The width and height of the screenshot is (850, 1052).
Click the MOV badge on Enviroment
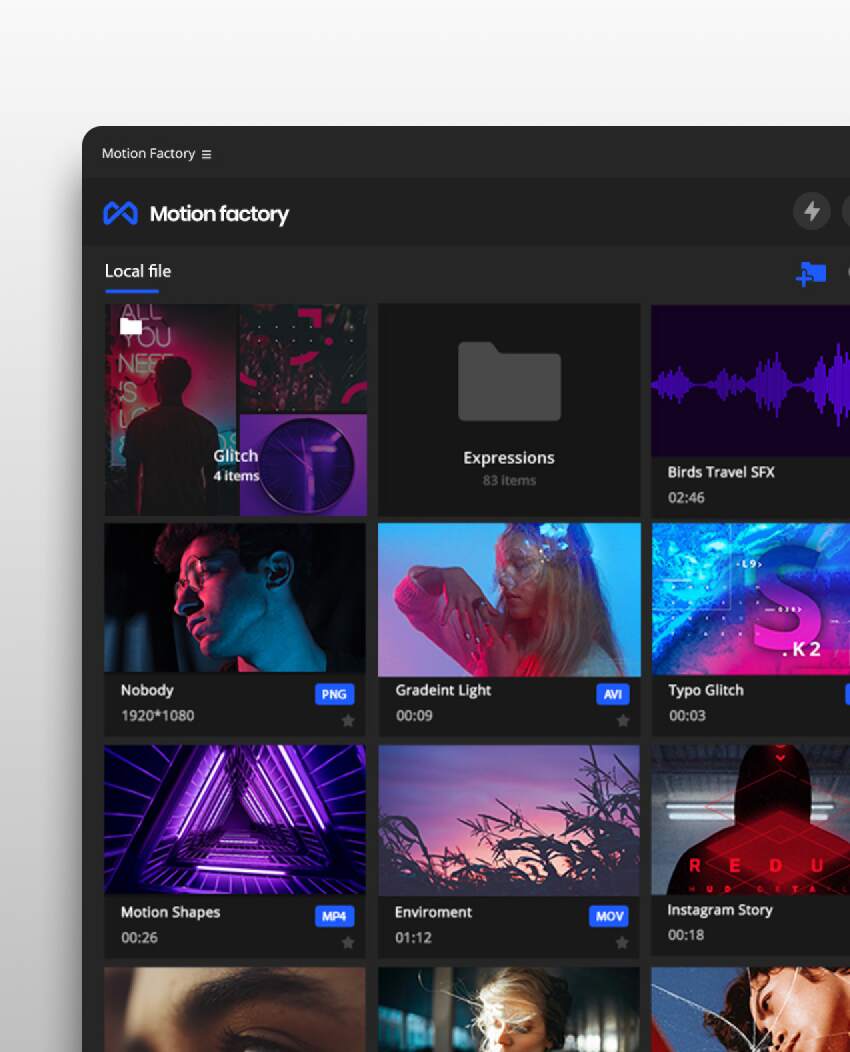(x=608, y=916)
